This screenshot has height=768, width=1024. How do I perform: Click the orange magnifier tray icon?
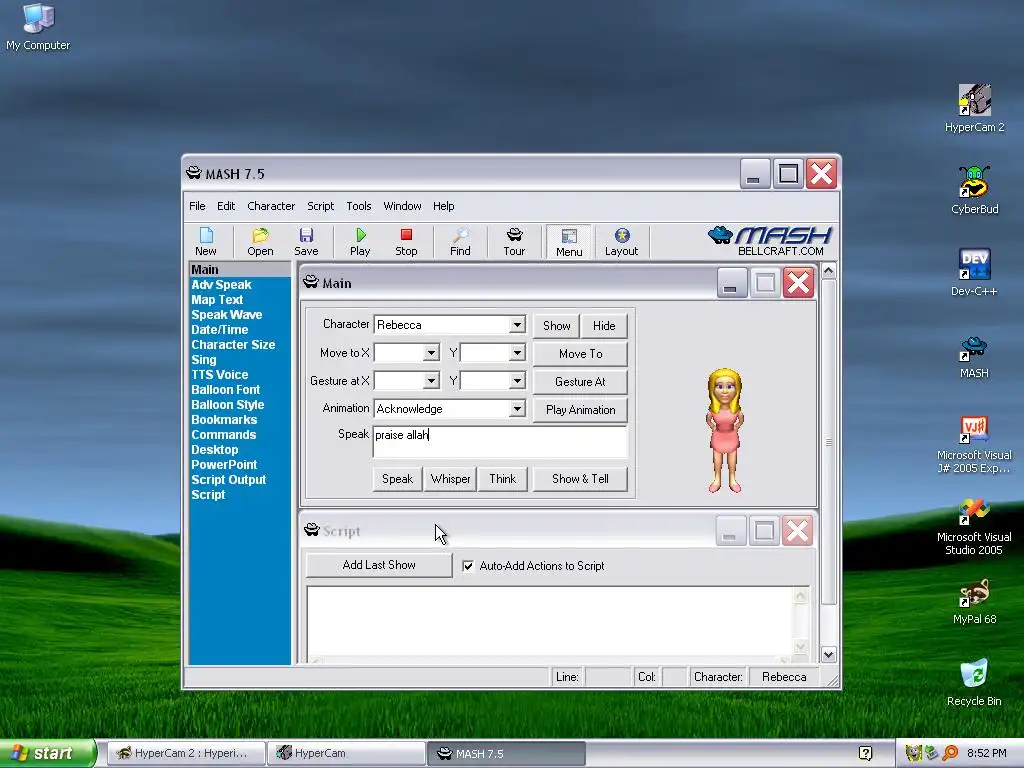click(950, 753)
